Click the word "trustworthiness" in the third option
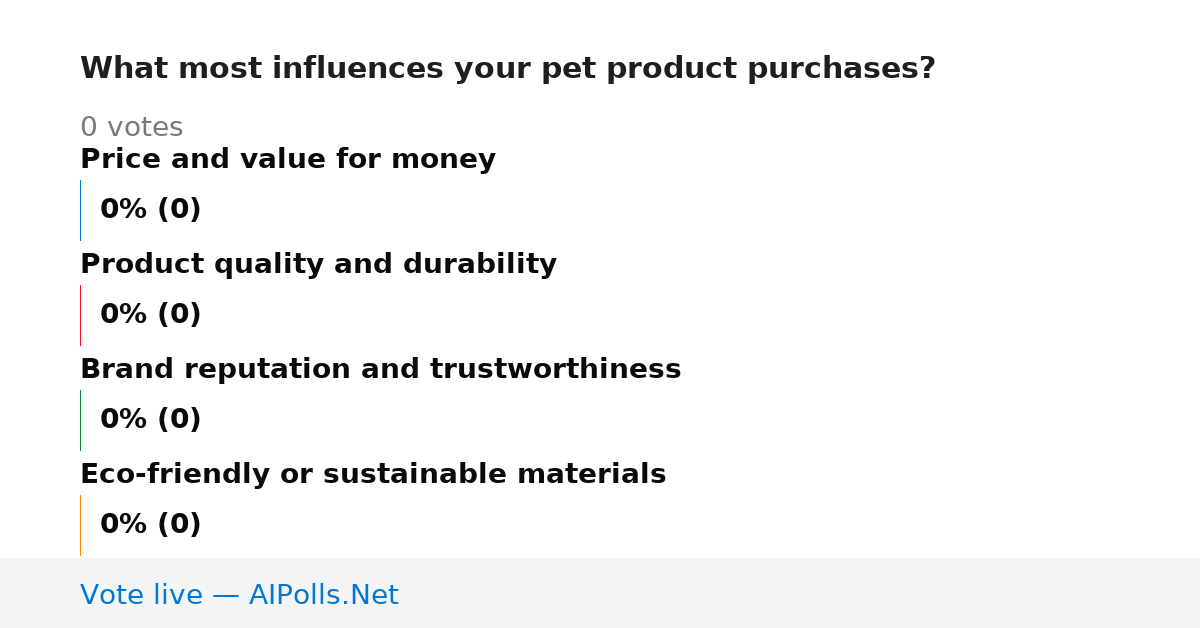 [x=555, y=370]
